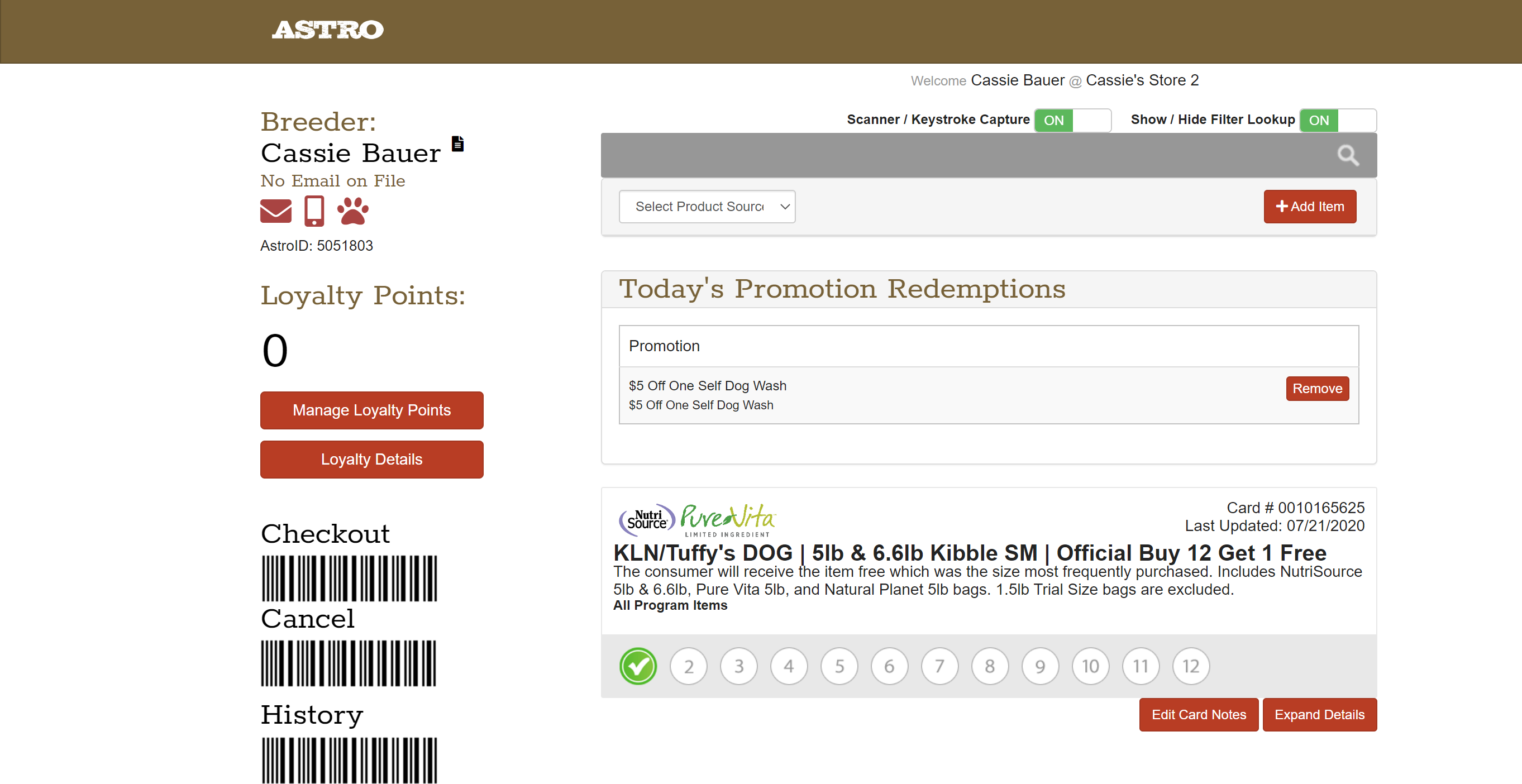Click the Checkout barcode

pyautogui.click(x=349, y=578)
